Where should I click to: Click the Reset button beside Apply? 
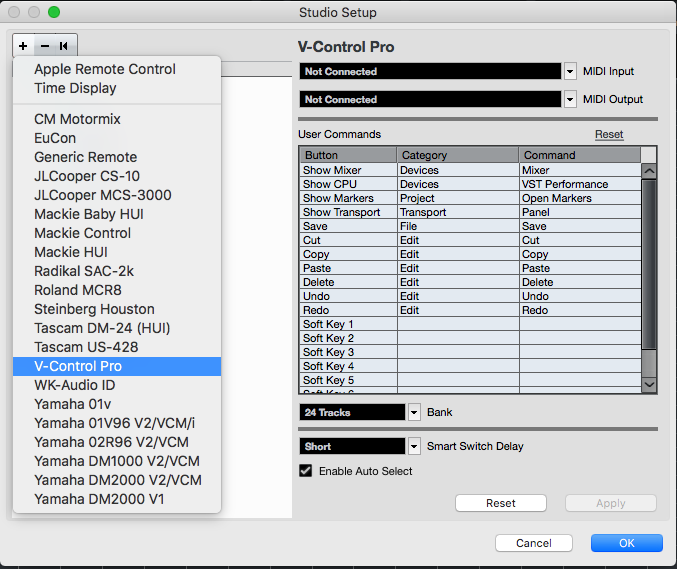(501, 503)
